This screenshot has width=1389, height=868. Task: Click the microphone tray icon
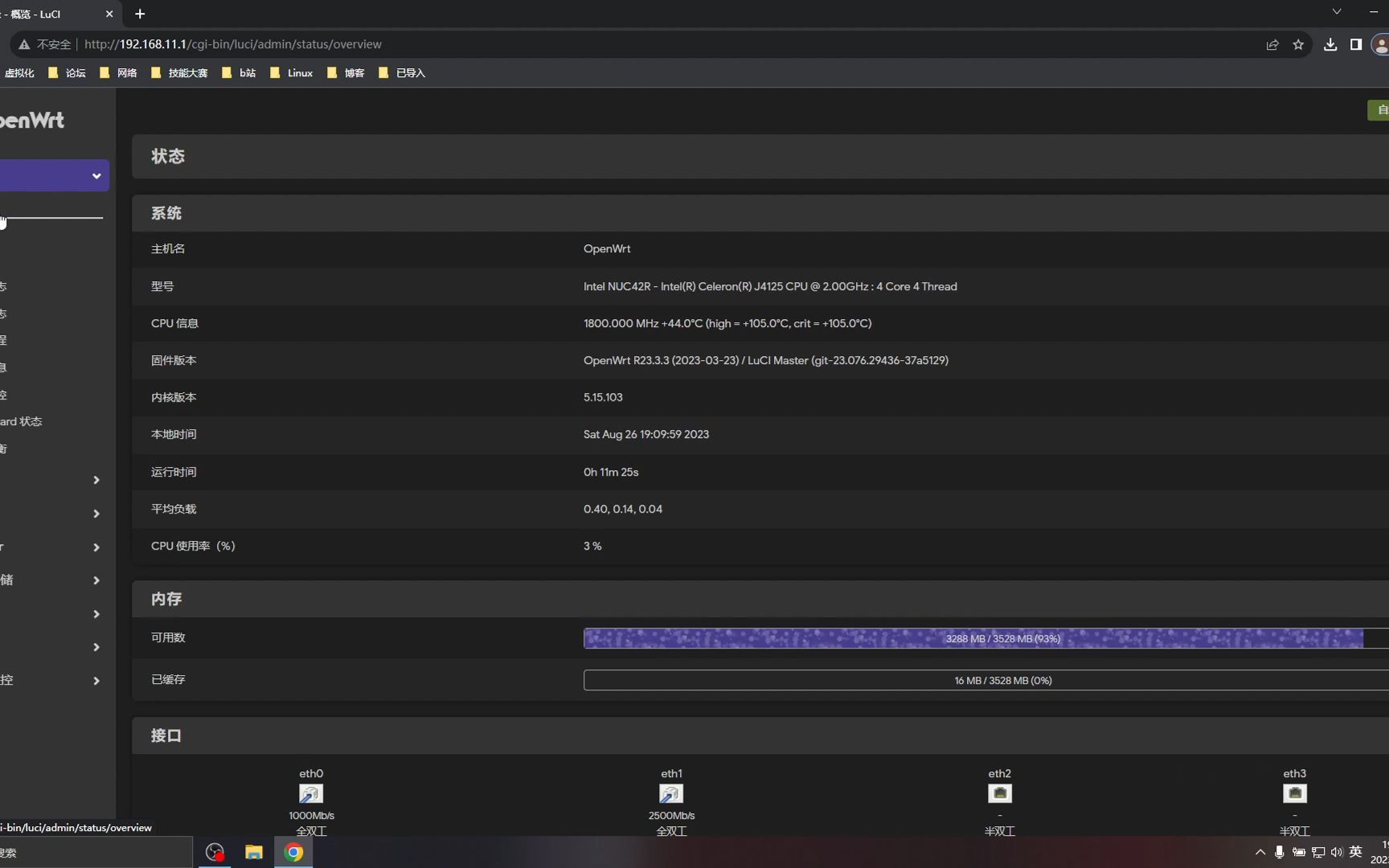(1279, 853)
